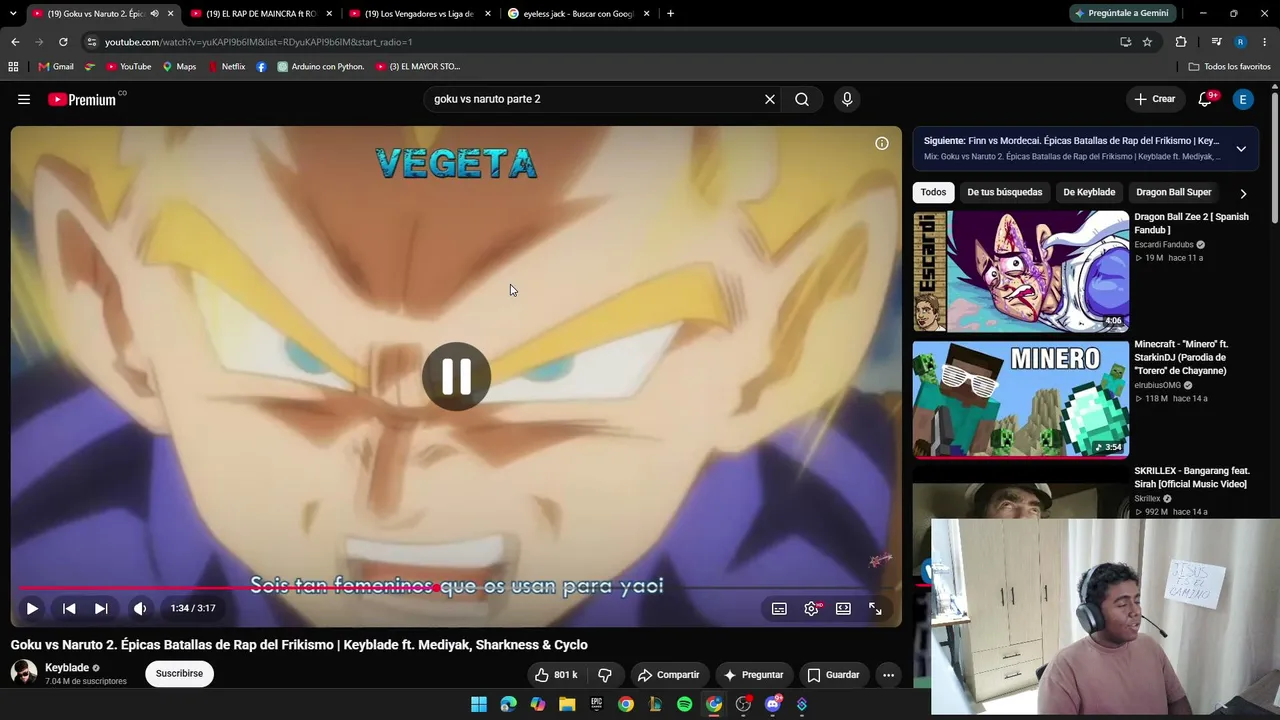
Task: Click the 'Pregúntale a Gemini' button
Action: (1122, 13)
